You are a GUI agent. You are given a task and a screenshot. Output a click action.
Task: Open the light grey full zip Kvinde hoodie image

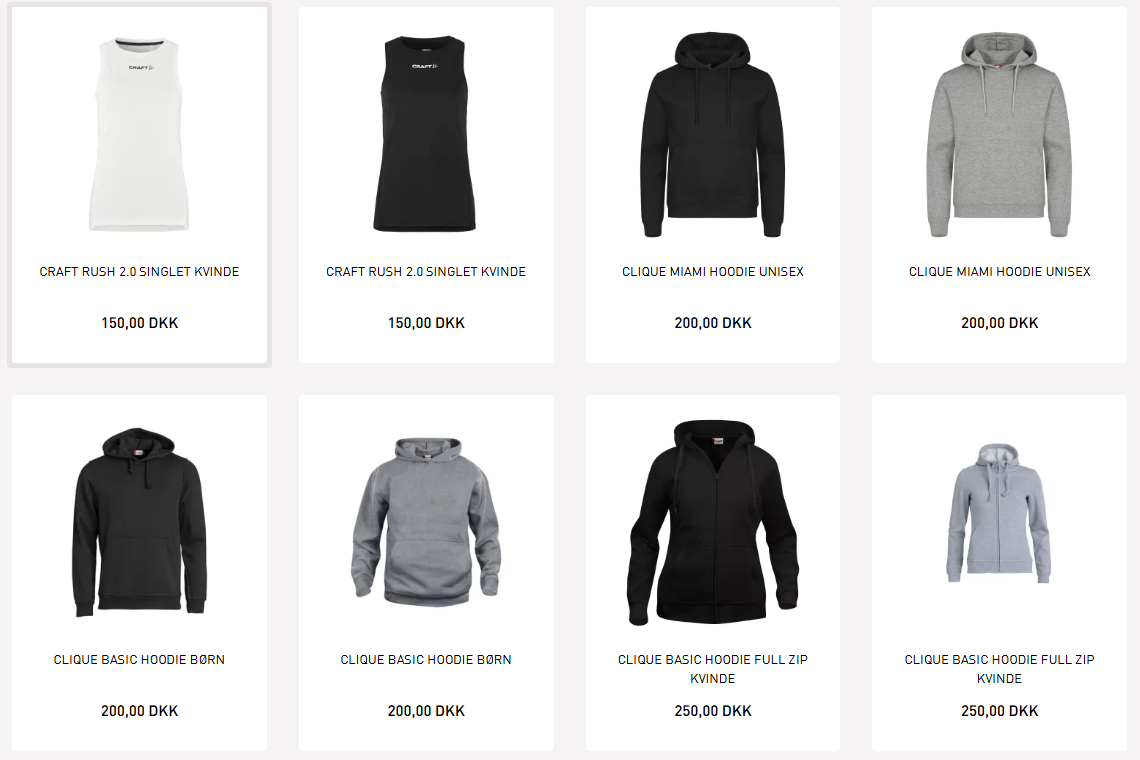(999, 513)
